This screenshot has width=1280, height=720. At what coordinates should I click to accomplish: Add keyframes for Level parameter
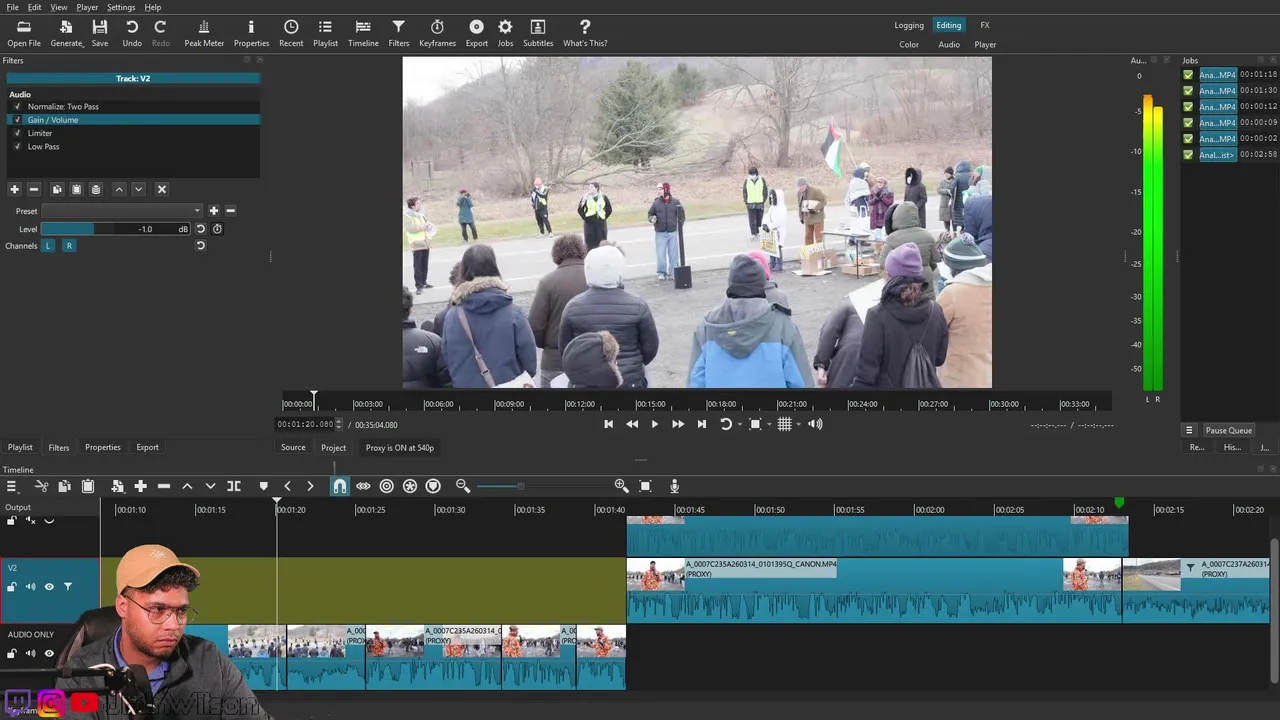tap(217, 229)
